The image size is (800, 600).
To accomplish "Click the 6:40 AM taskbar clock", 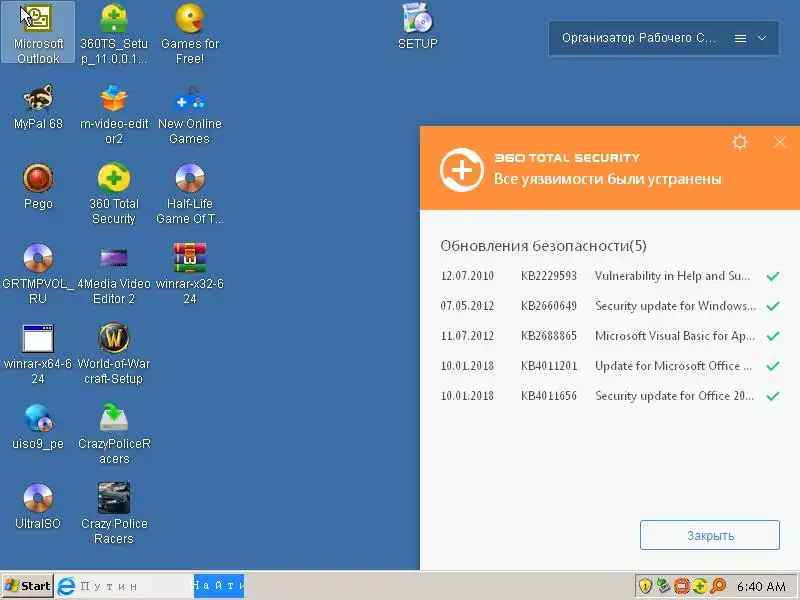I will 761,586.
